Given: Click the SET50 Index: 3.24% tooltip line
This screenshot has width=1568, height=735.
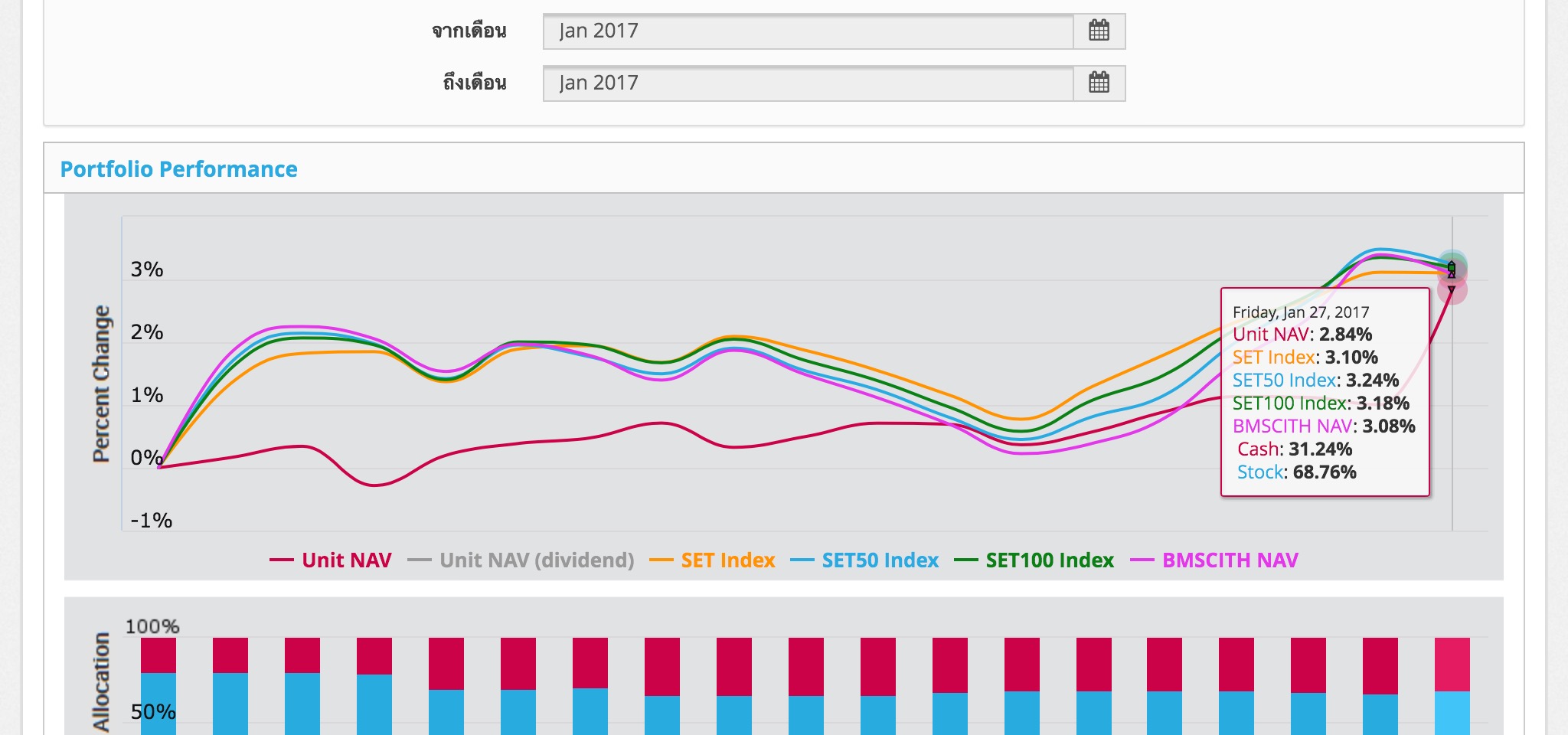Looking at the screenshot, I should (1315, 381).
